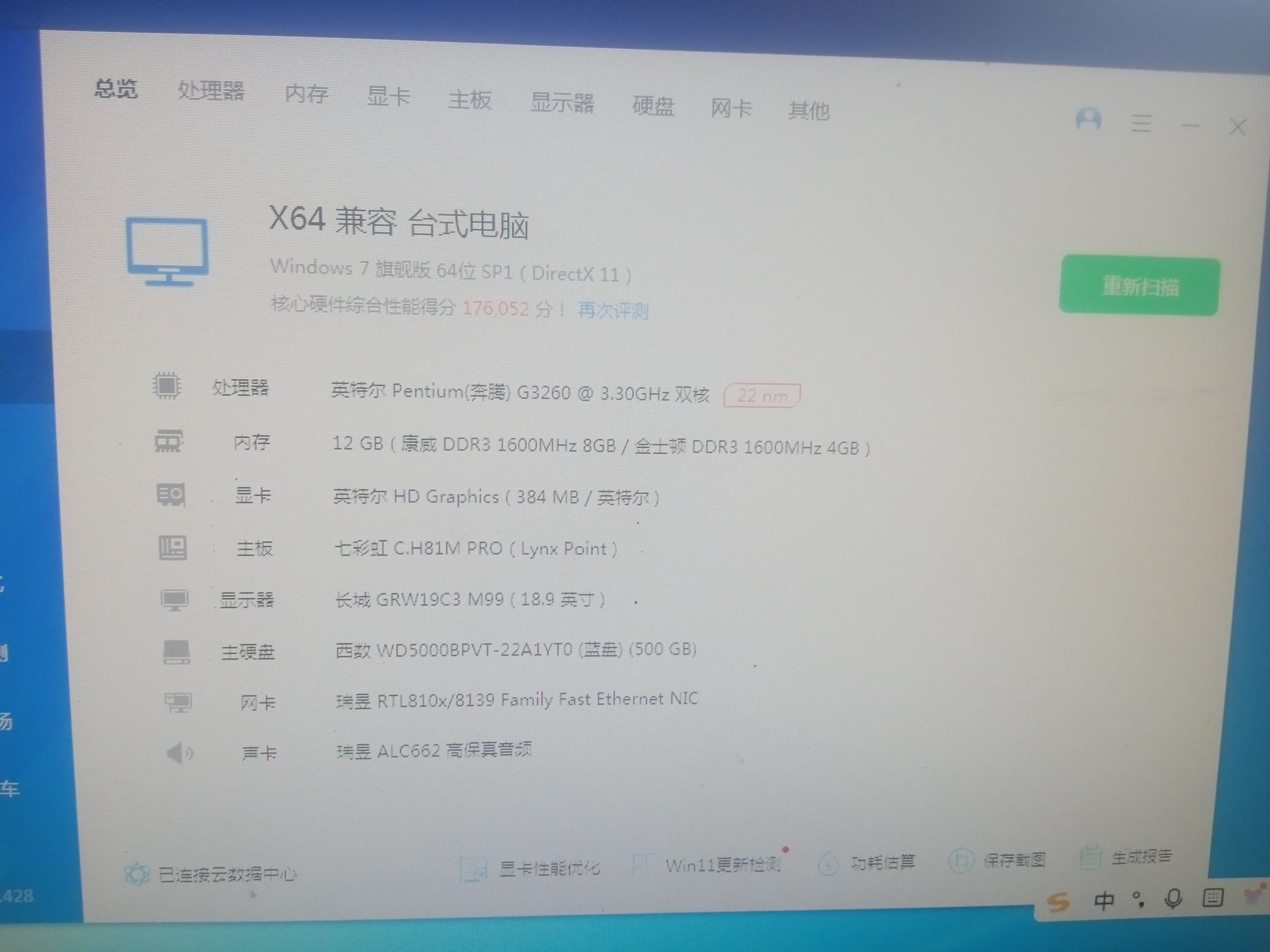Viewport: 1270px width, 952px height.
Task: Click the Sogou input method S icon
Action: [1058, 901]
